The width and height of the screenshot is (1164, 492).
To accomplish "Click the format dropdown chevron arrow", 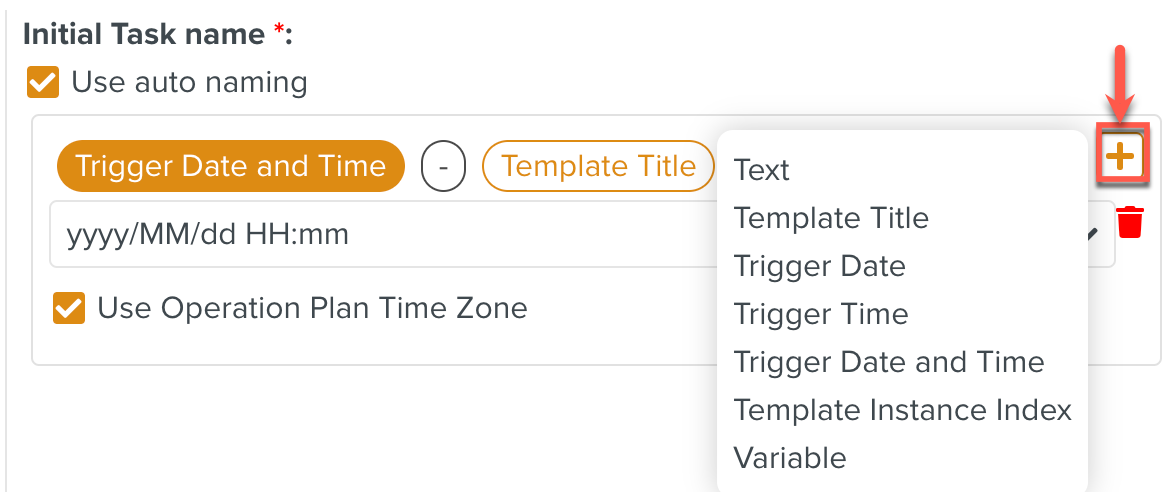I will pos(1095,234).
